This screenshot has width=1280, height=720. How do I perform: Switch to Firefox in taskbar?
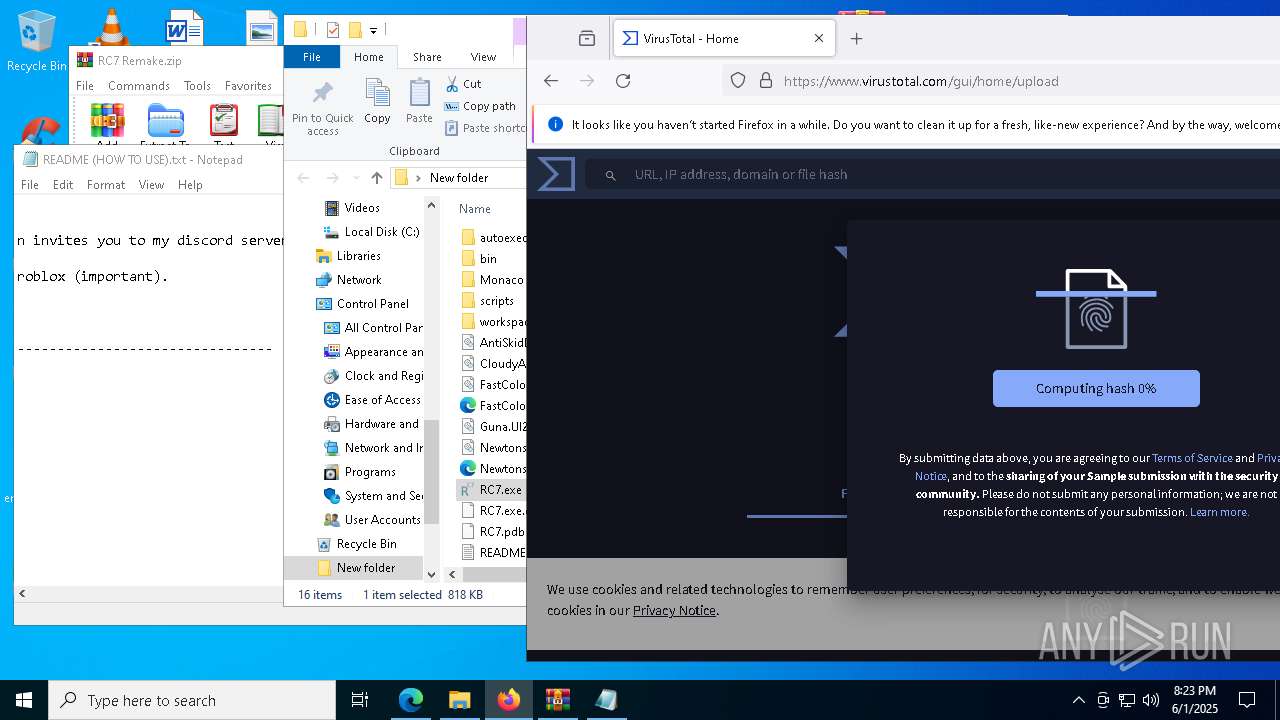(x=509, y=700)
